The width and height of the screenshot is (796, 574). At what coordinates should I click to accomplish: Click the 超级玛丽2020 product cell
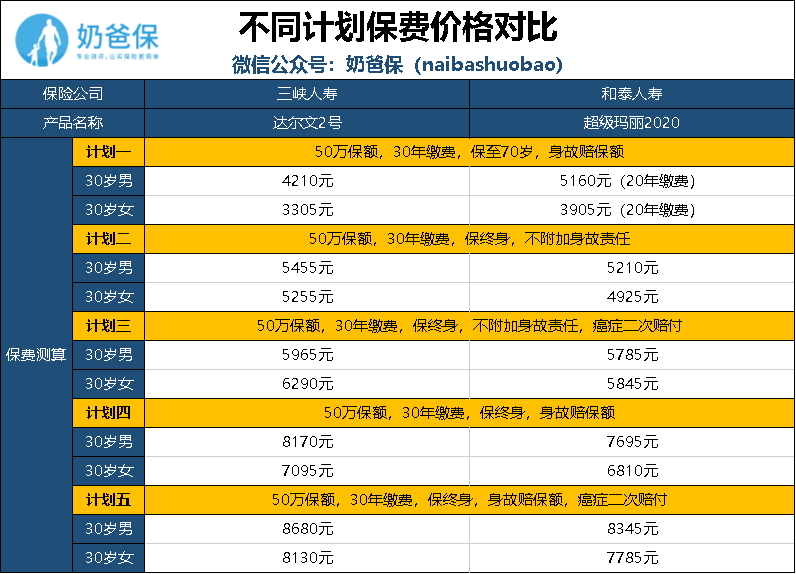pyautogui.click(x=632, y=123)
